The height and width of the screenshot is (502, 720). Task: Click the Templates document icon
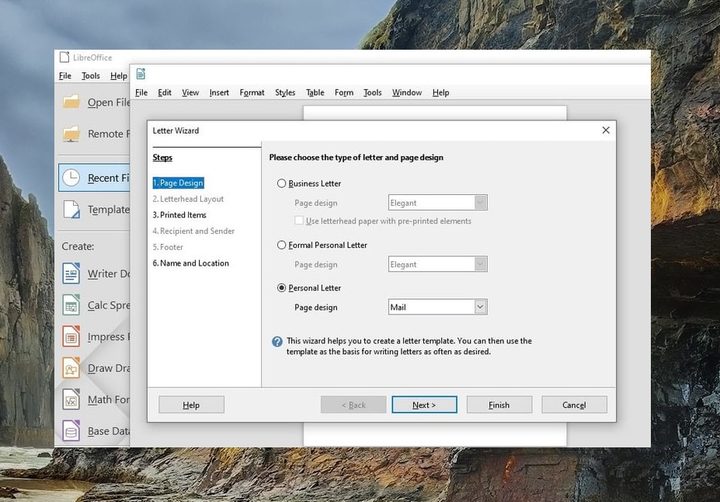click(x=71, y=209)
